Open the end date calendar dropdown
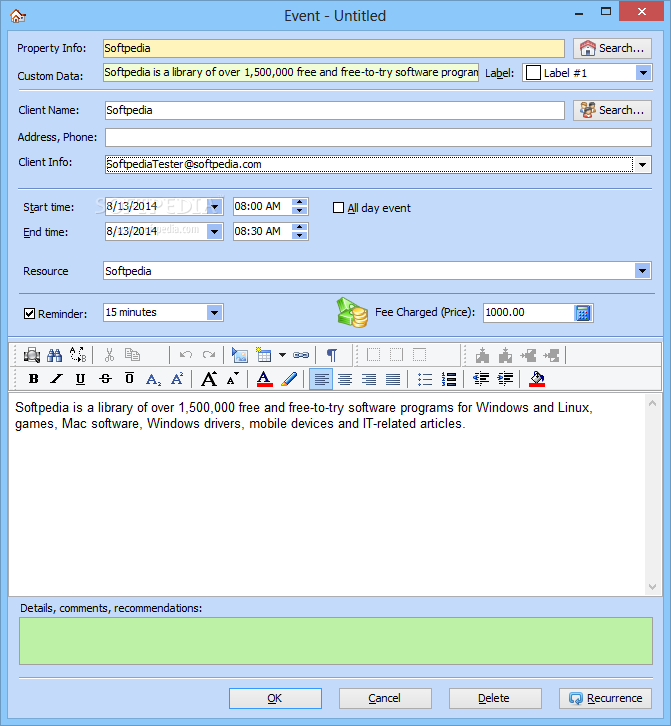671x726 pixels. (214, 232)
